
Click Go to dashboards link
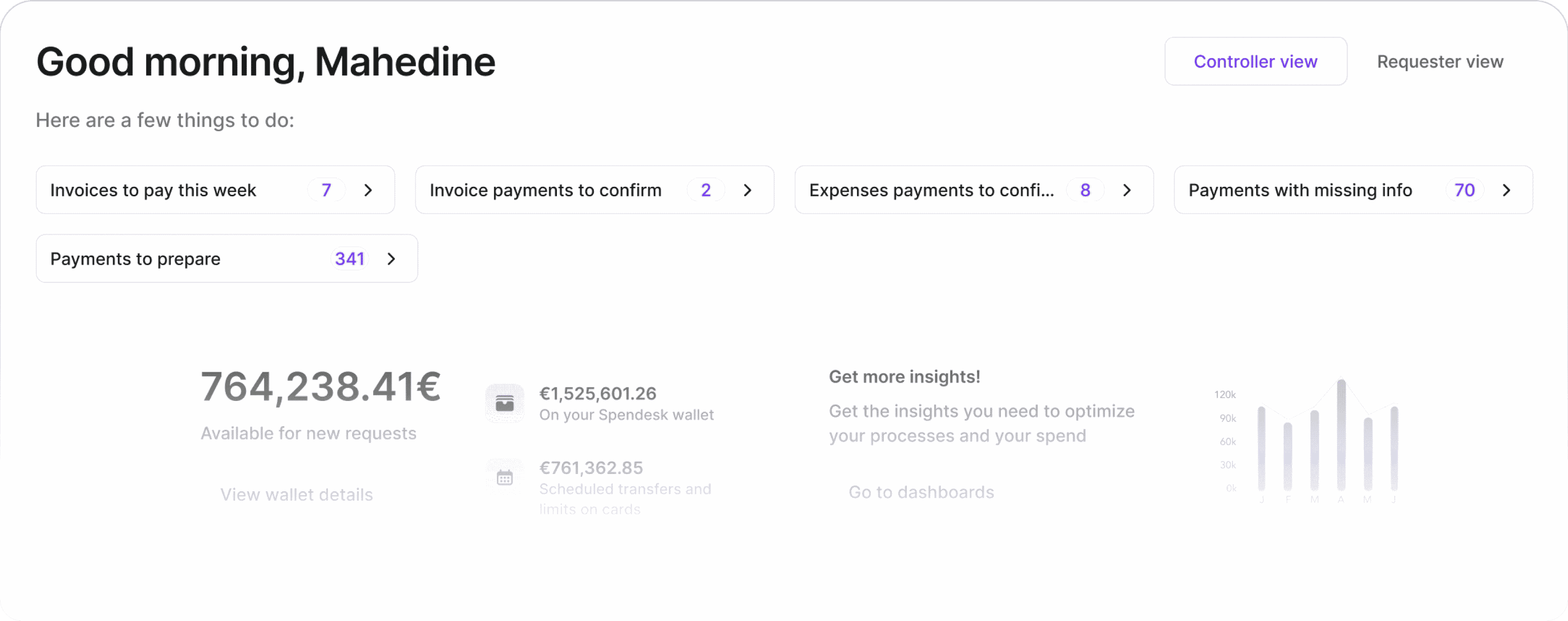(x=921, y=492)
